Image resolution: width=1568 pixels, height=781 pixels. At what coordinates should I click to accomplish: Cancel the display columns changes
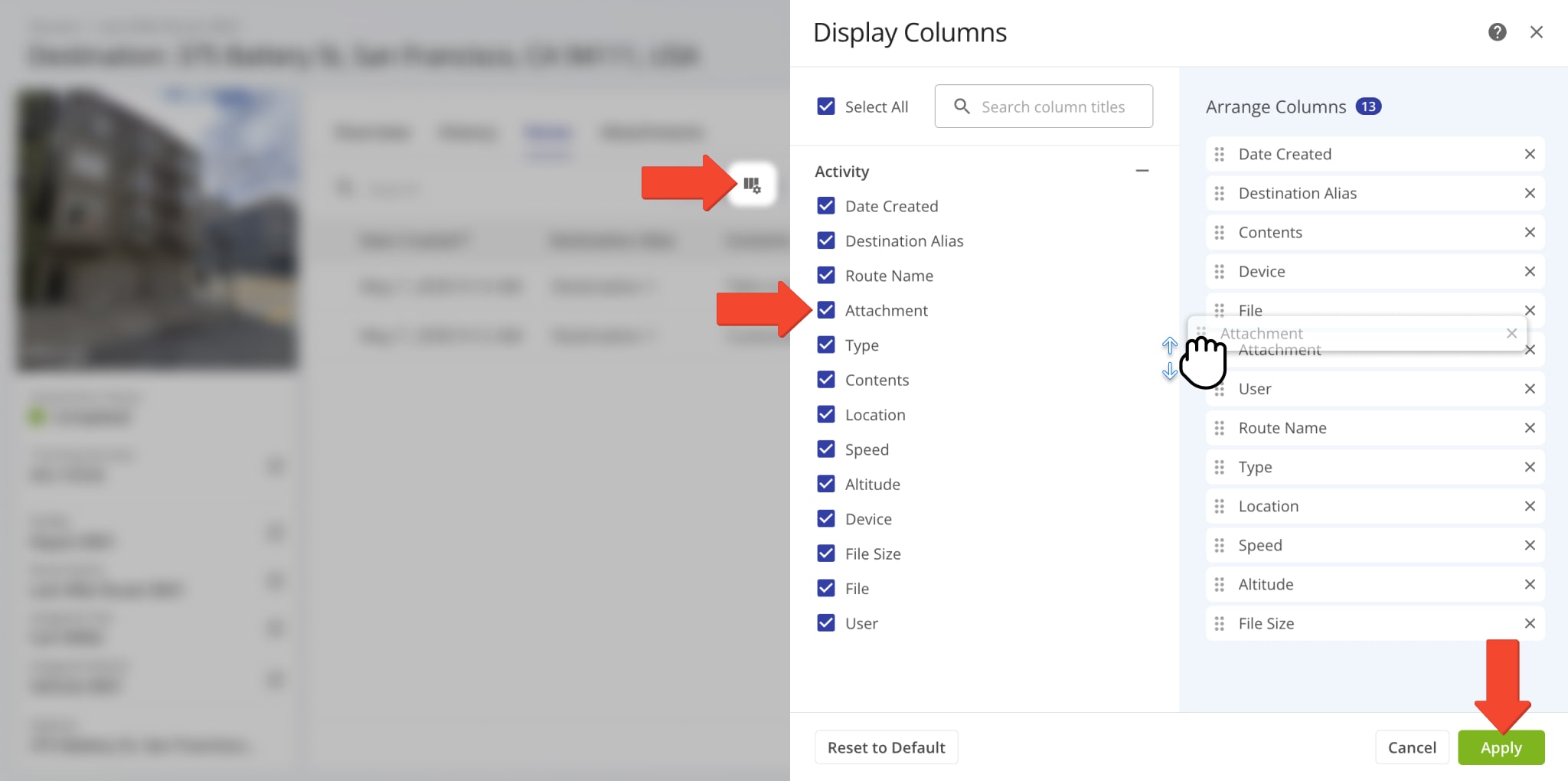(1411, 747)
